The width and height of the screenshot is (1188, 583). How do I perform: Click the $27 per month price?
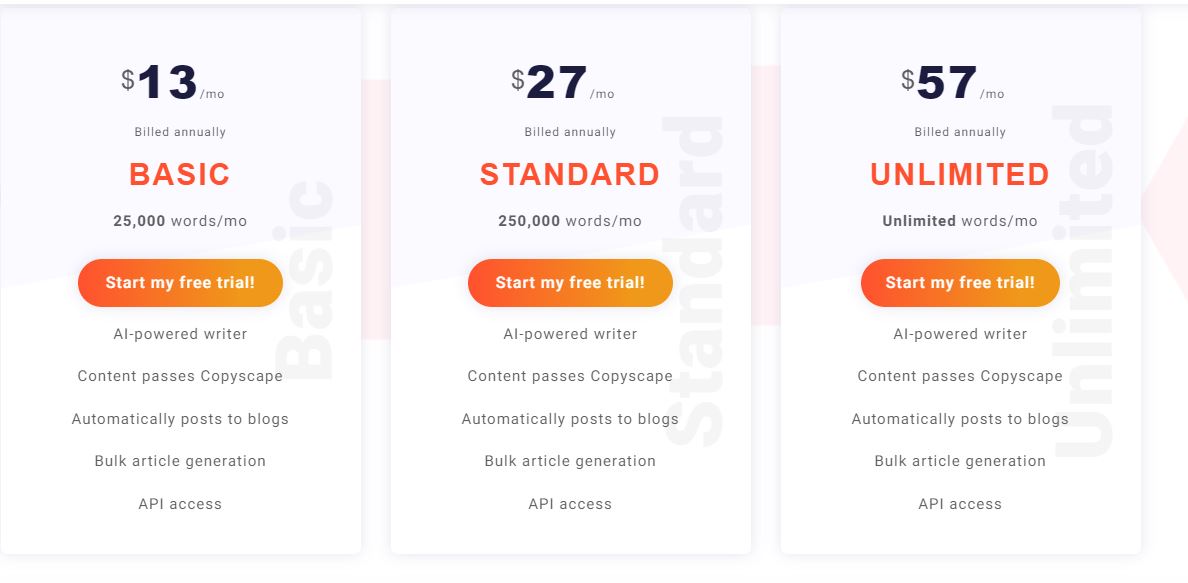pyautogui.click(x=557, y=83)
